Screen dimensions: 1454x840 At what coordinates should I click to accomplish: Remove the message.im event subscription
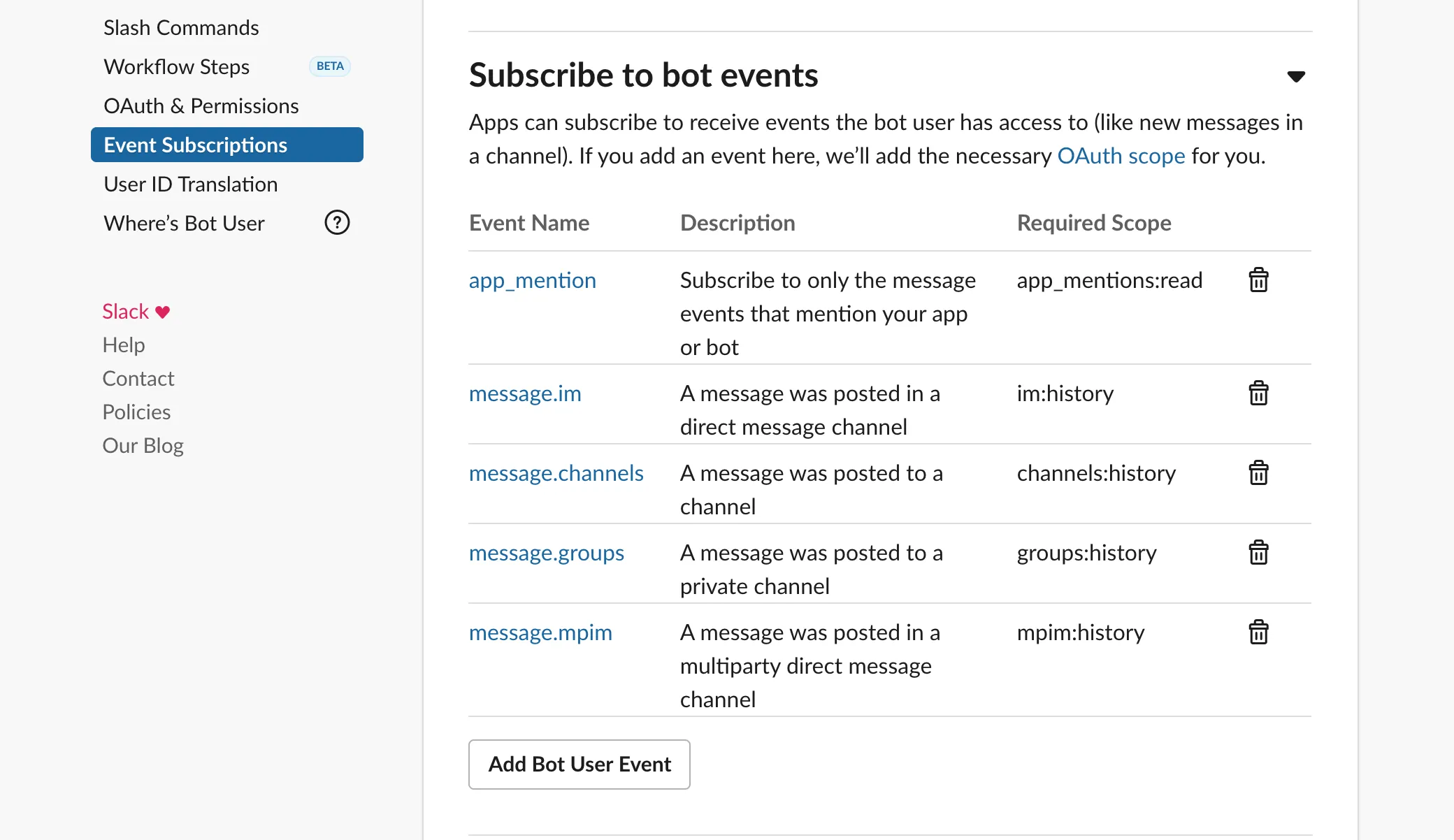(1258, 393)
